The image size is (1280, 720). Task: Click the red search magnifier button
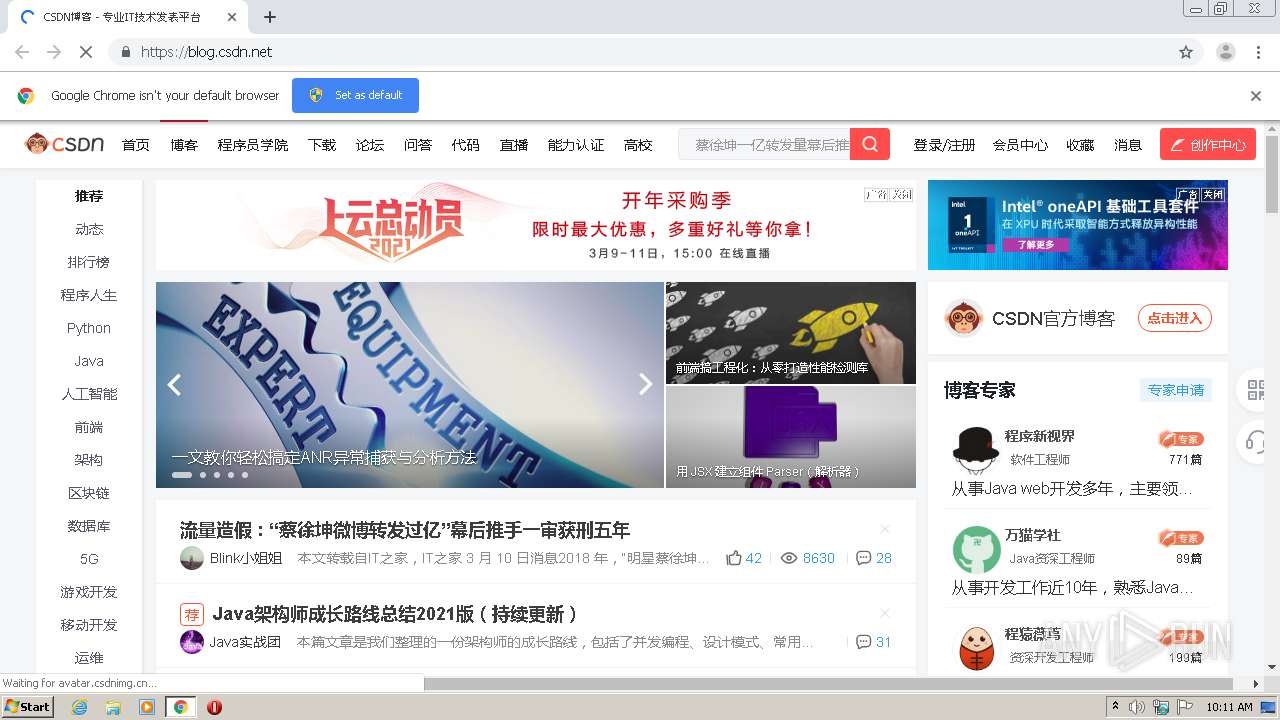click(x=870, y=144)
